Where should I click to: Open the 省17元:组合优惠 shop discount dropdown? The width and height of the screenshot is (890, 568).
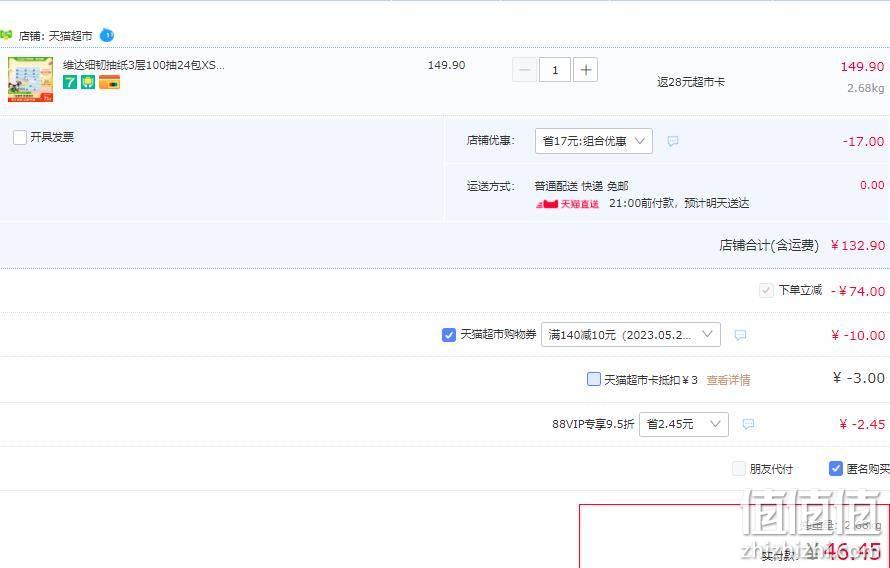[x=594, y=141]
